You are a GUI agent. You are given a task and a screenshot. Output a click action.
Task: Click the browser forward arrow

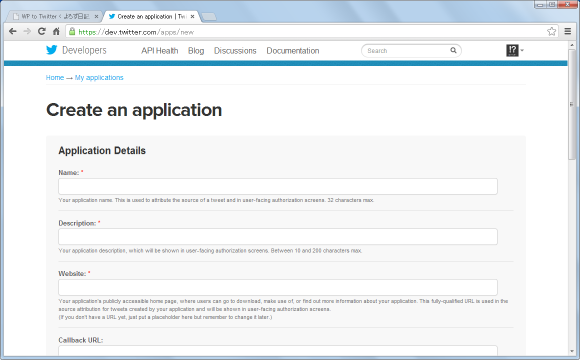(x=27, y=31)
